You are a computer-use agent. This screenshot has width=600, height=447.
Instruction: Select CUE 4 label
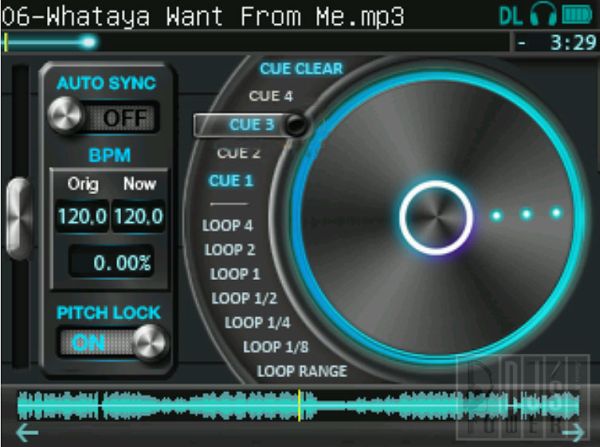(x=270, y=97)
